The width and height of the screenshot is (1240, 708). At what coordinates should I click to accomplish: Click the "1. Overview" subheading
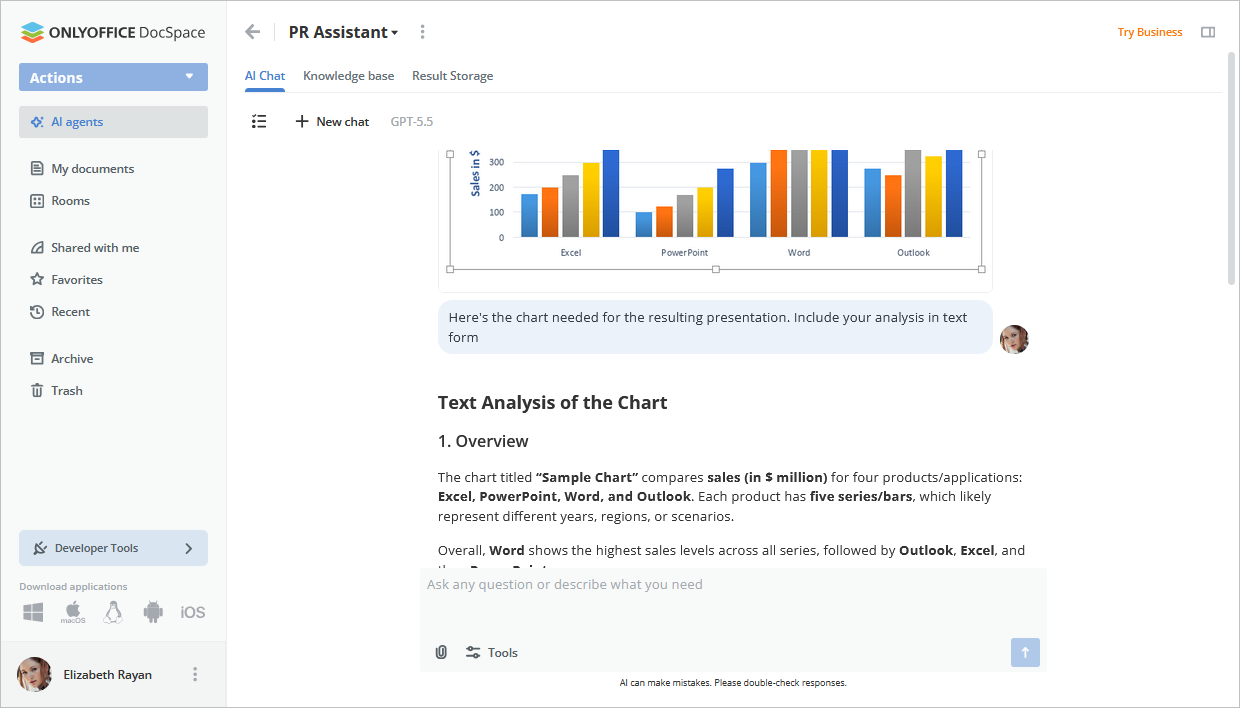click(x=483, y=441)
